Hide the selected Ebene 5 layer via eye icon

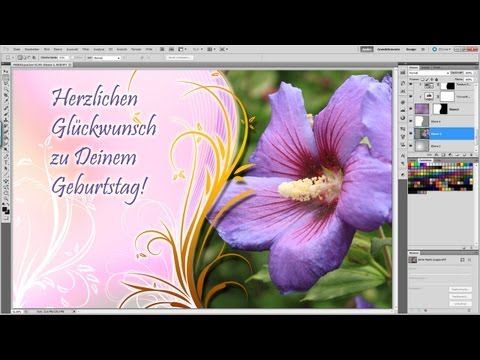[x=411, y=133]
